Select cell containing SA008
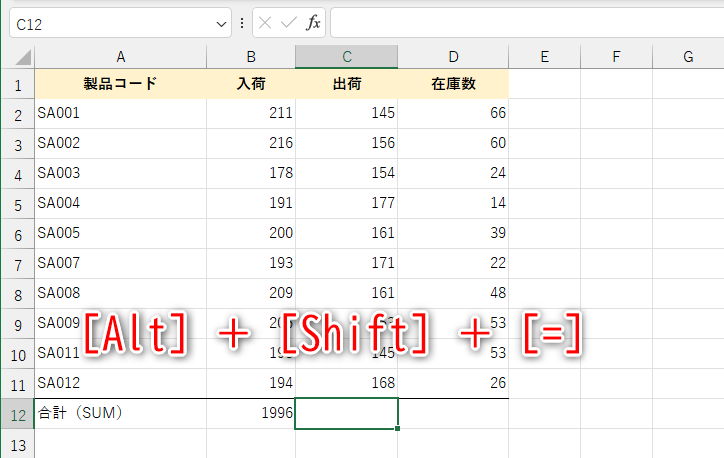The image size is (724, 458). pyautogui.click(x=121, y=294)
